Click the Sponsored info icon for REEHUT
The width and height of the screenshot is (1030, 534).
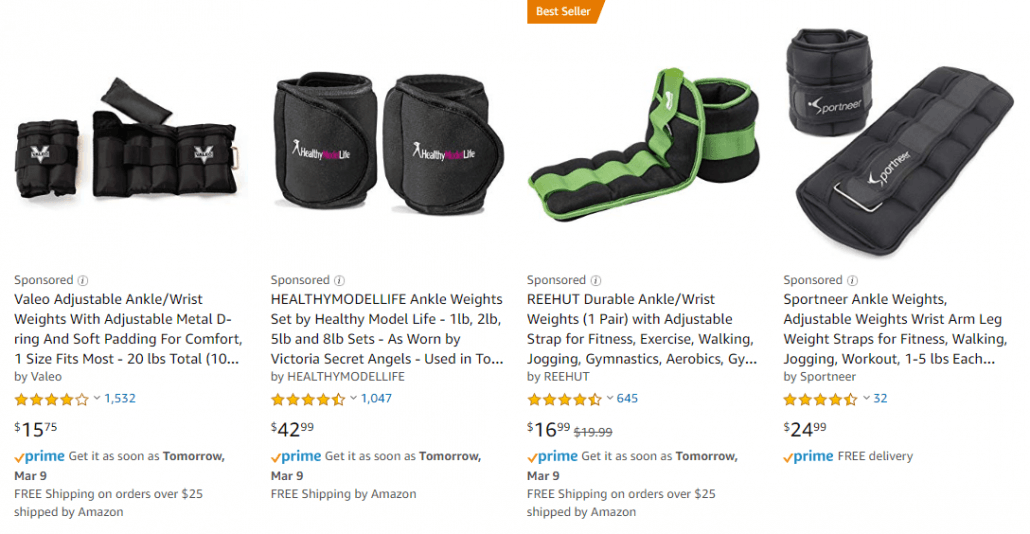pyautogui.click(x=595, y=281)
